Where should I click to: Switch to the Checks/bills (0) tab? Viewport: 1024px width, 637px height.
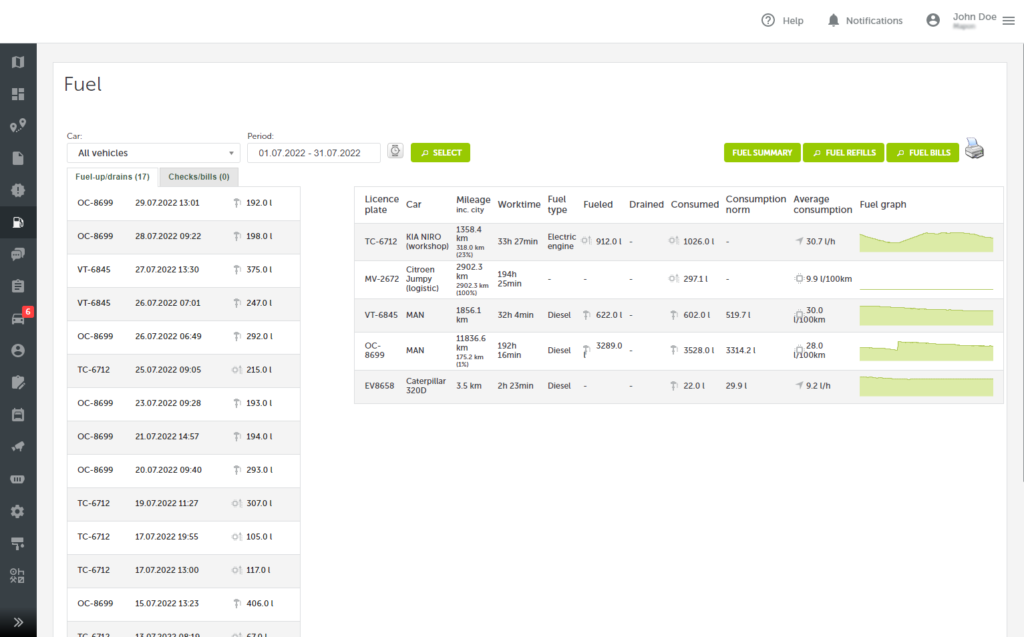[199, 177]
